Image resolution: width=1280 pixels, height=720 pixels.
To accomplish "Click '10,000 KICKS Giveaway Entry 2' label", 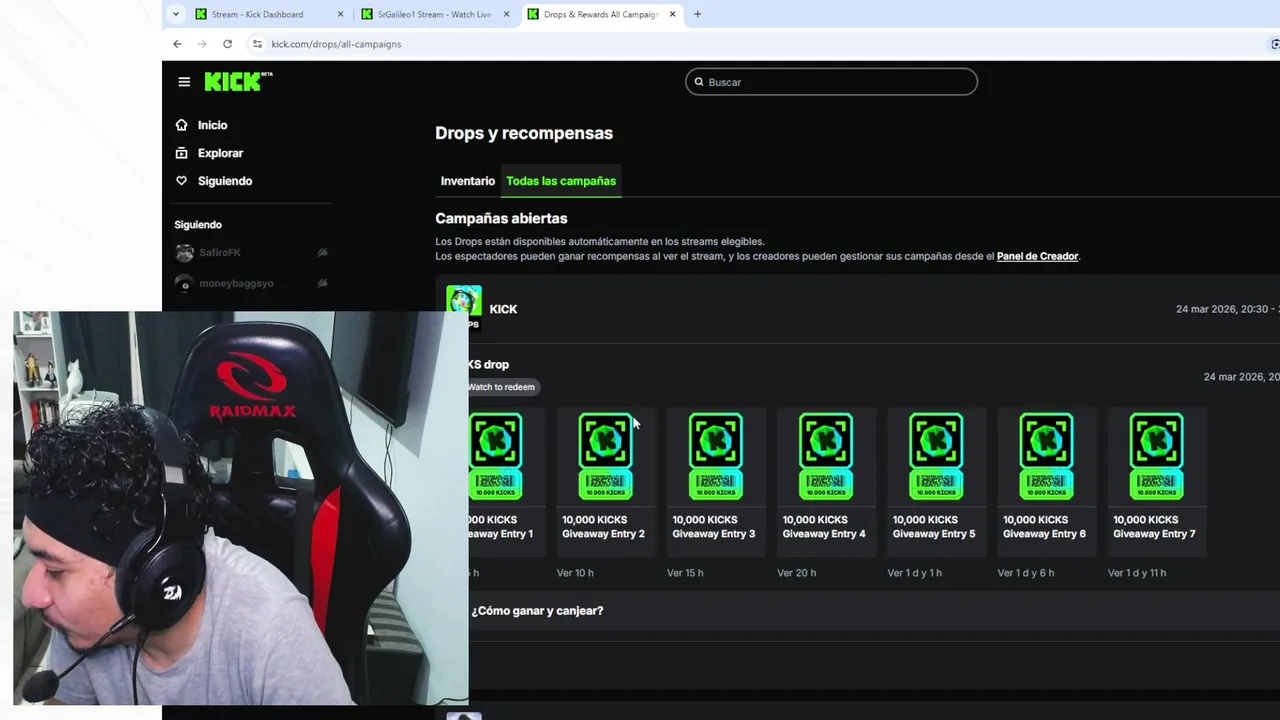I will point(603,527).
